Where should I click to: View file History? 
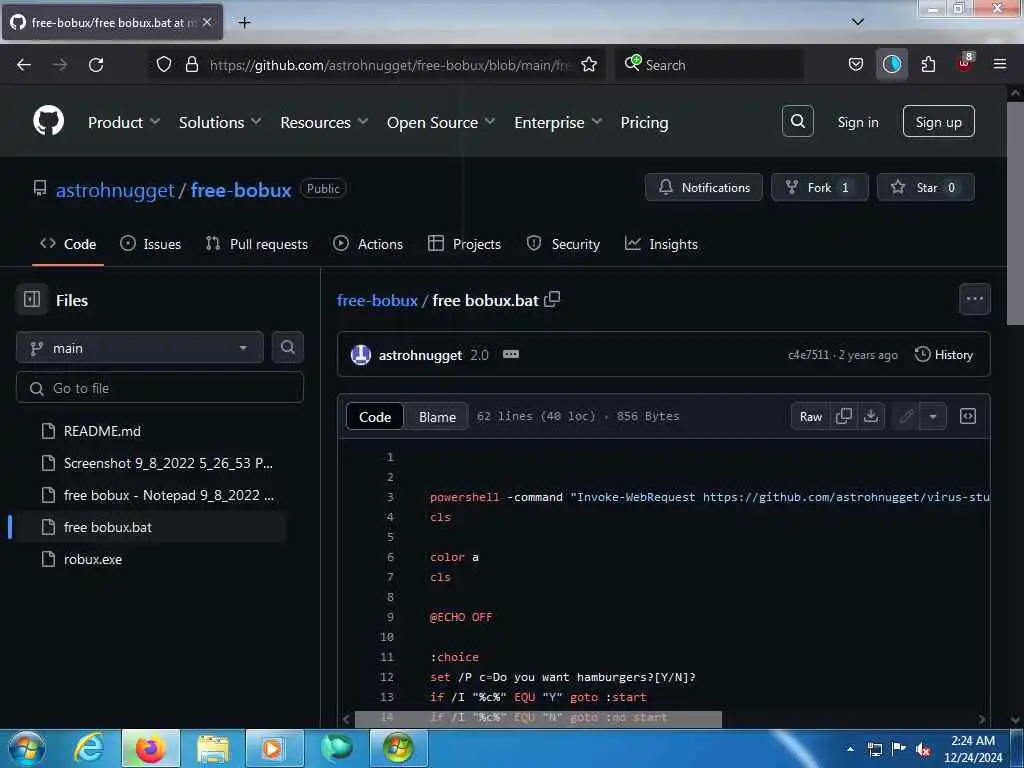944,355
